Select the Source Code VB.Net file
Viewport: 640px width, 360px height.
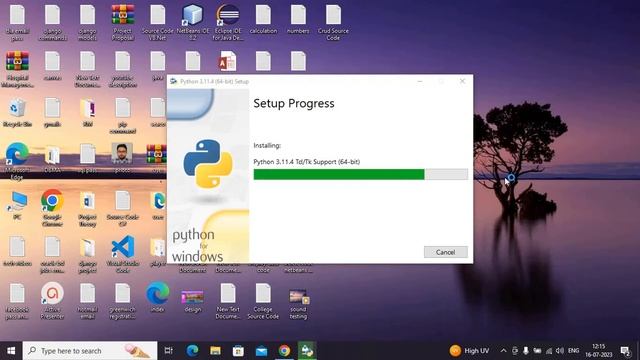(158, 22)
